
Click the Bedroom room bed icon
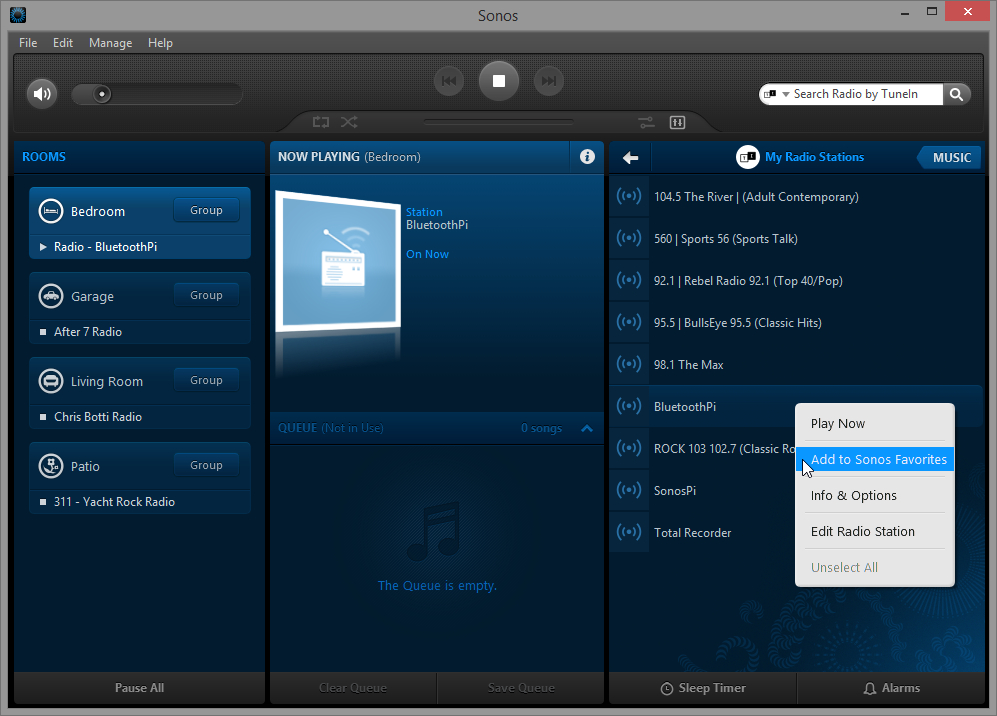click(51, 211)
